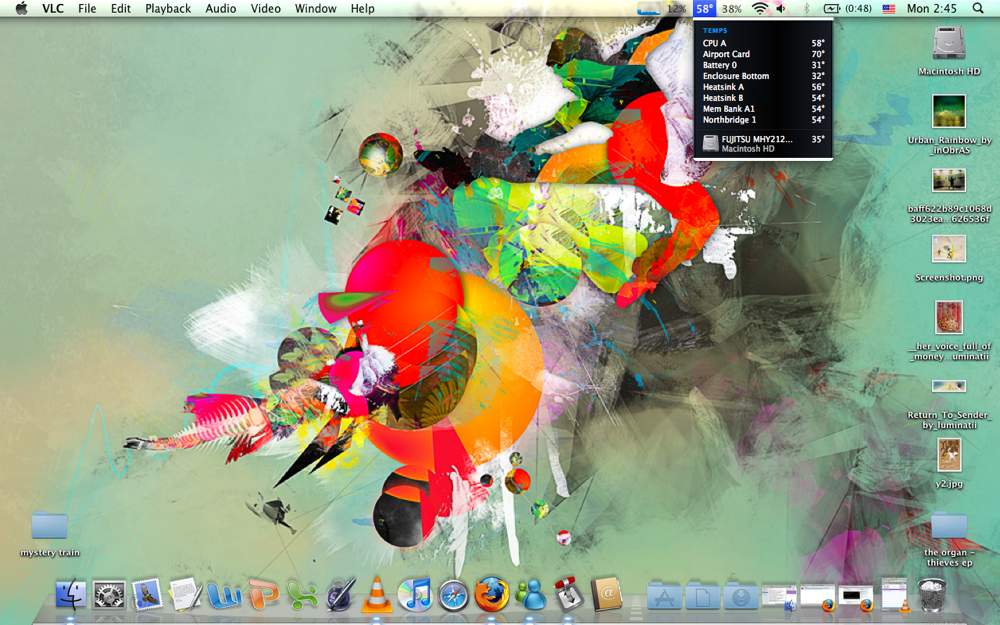Click the 38% menu bar readout
This screenshot has width=1000, height=625.
pos(732,8)
